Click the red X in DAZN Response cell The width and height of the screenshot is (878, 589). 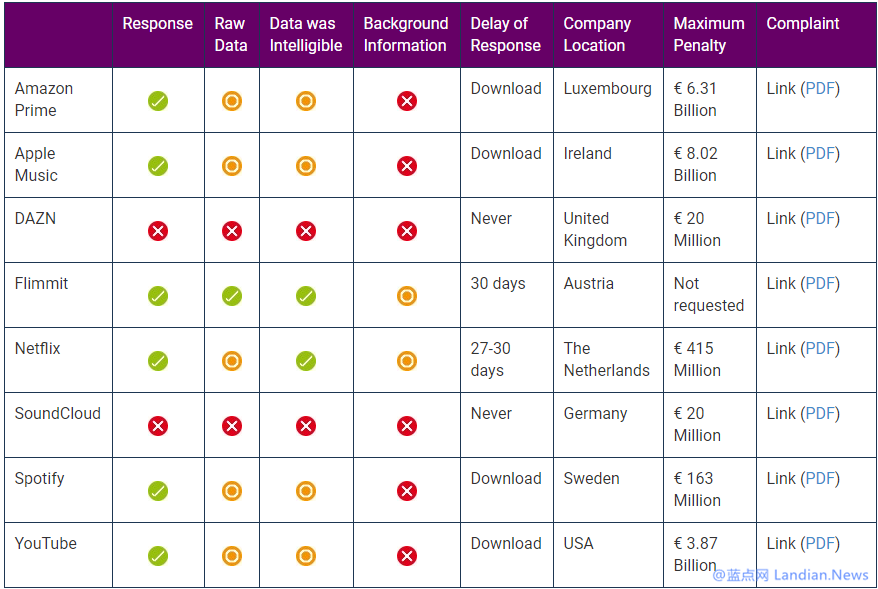click(158, 231)
